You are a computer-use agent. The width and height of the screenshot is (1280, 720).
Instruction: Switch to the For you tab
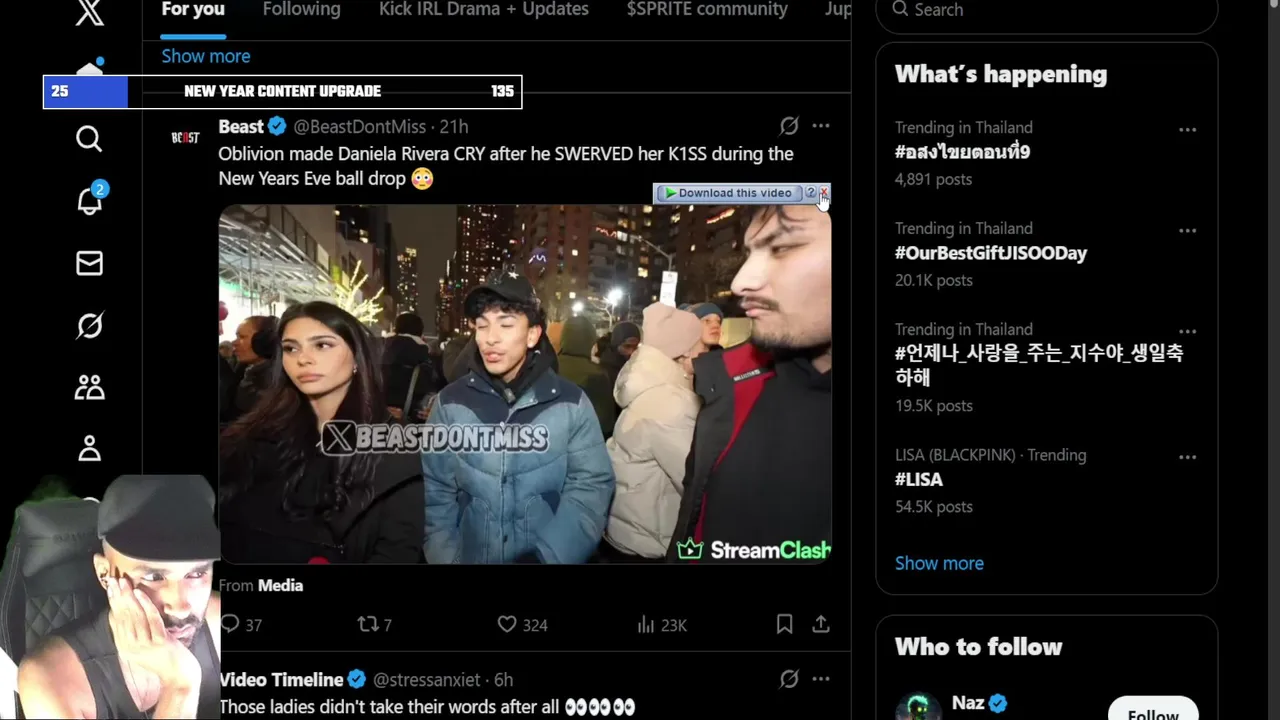pyautogui.click(x=193, y=10)
